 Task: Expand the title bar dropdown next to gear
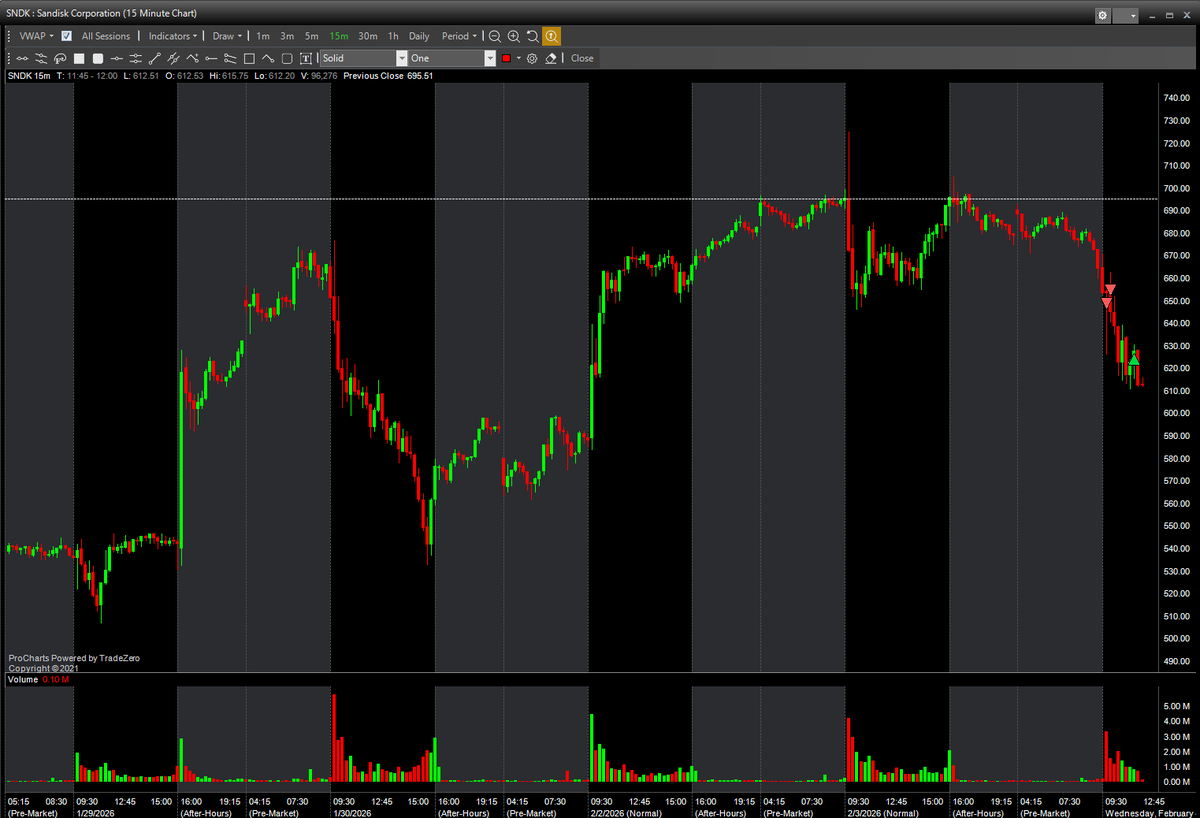pyautogui.click(x=1126, y=15)
